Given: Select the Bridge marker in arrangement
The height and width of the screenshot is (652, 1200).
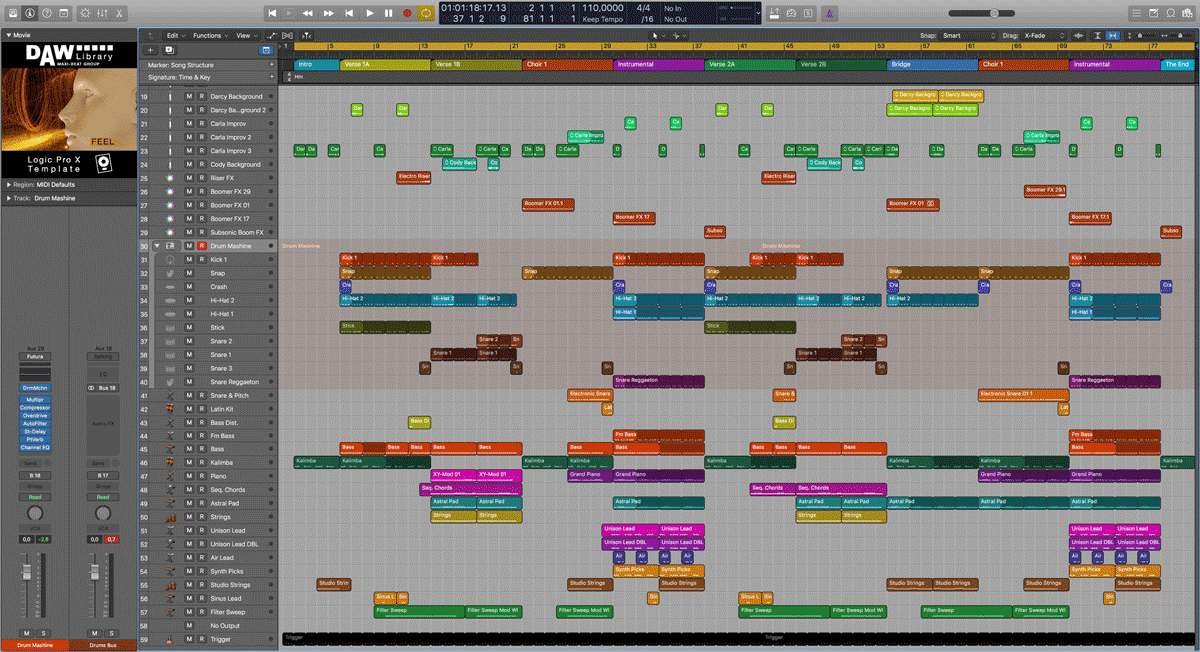Looking at the screenshot, I should coord(931,64).
